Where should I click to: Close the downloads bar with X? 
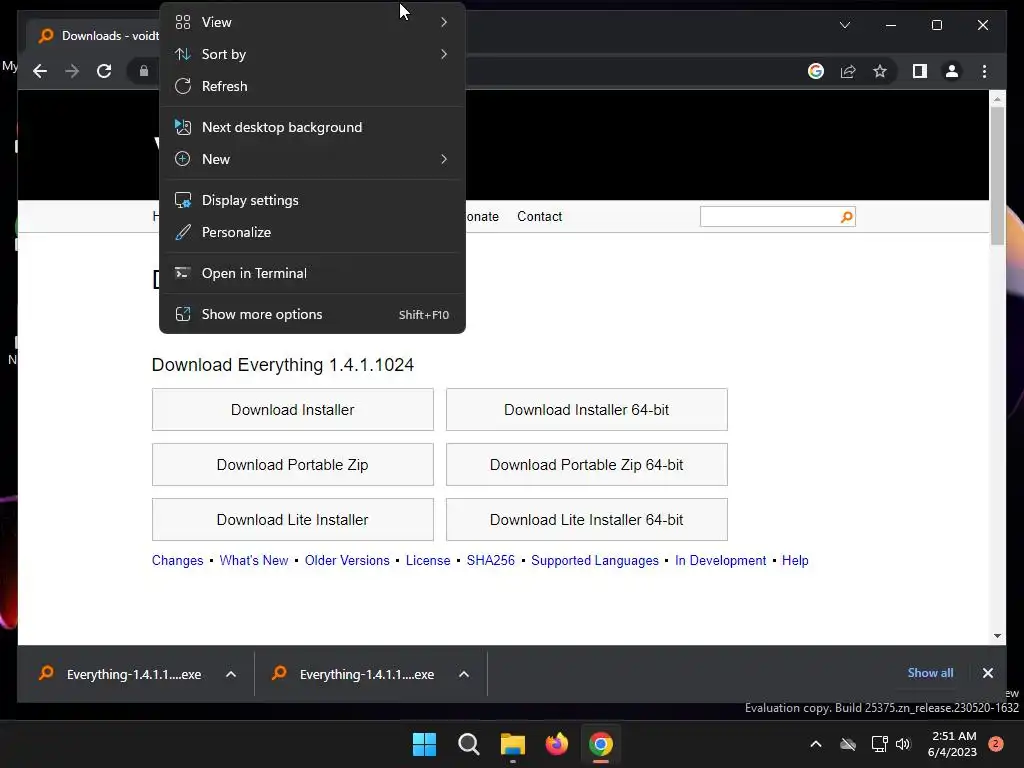[987, 673]
